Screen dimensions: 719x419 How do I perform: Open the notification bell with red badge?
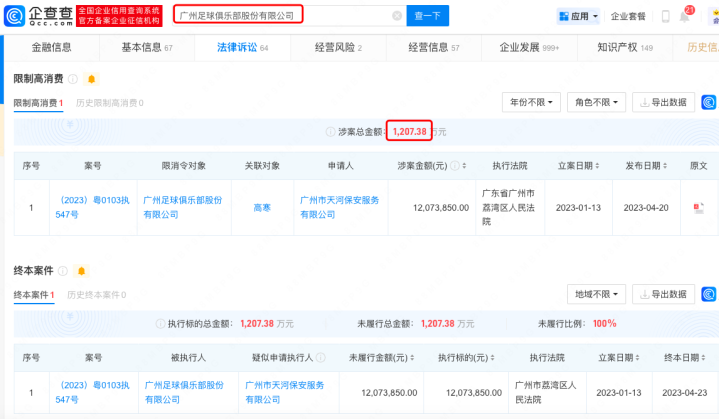pos(685,16)
